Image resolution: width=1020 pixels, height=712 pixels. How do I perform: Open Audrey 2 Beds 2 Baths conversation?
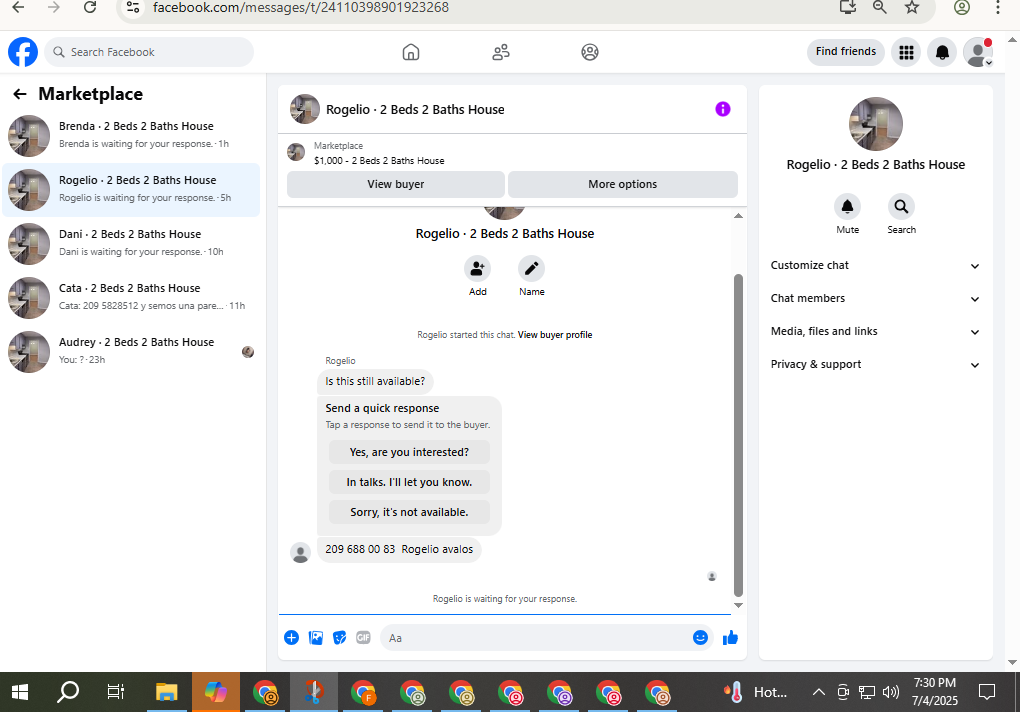(x=131, y=351)
